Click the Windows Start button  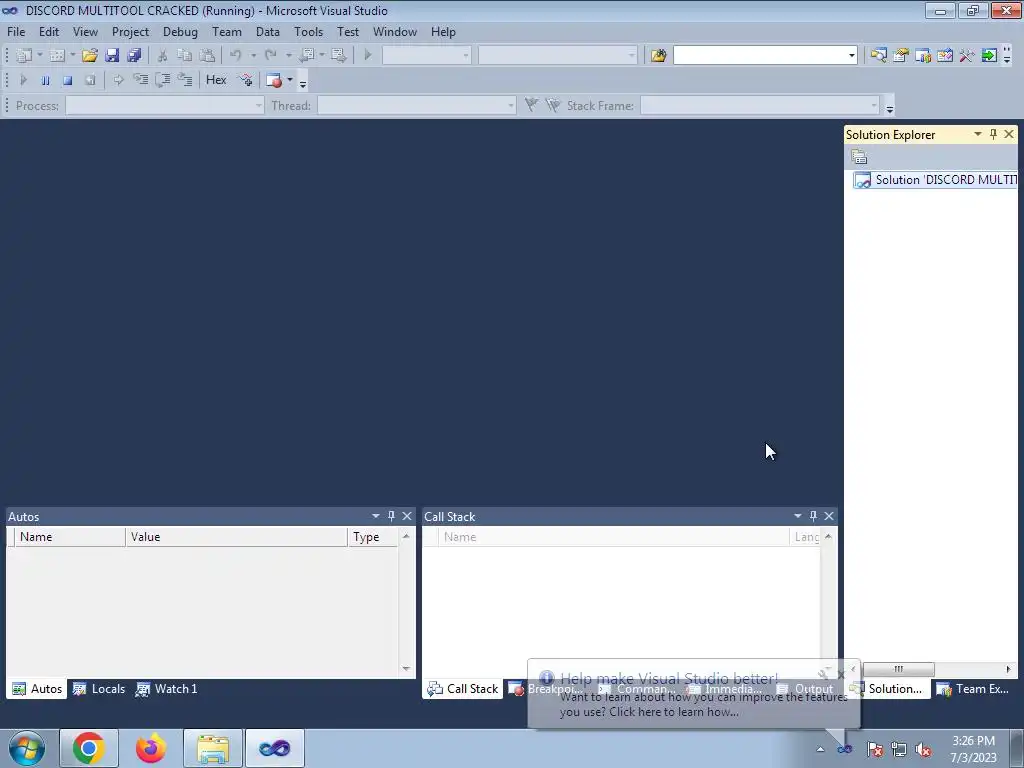click(27, 748)
